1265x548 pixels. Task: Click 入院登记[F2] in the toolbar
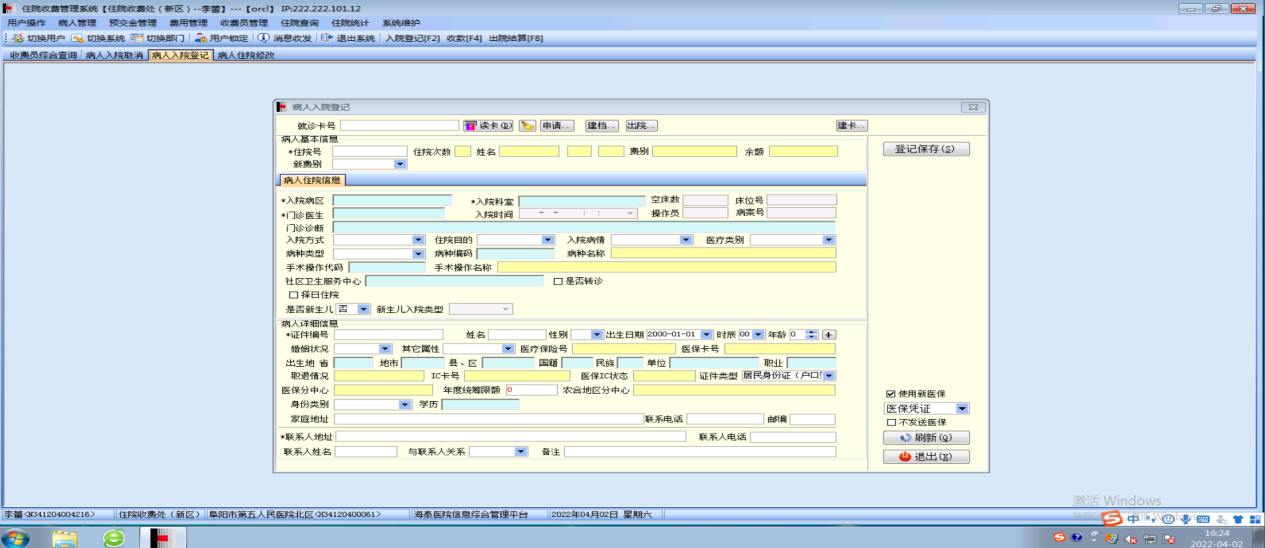(412, 38)
